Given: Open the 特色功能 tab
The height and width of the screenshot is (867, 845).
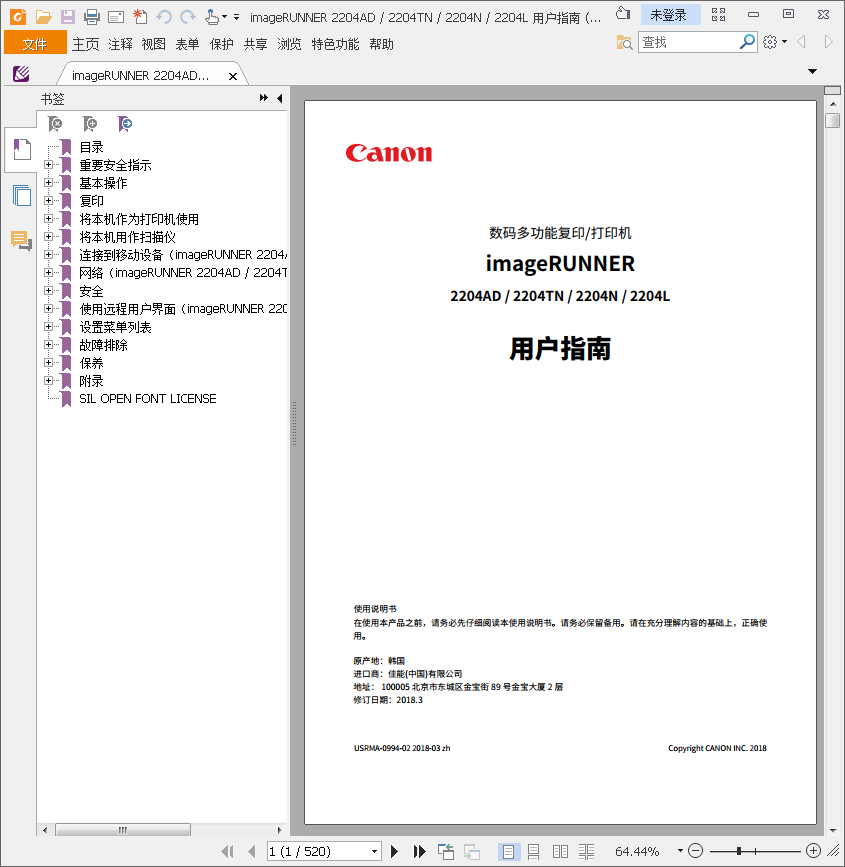Looking at the screenshot, I should 335,44.
